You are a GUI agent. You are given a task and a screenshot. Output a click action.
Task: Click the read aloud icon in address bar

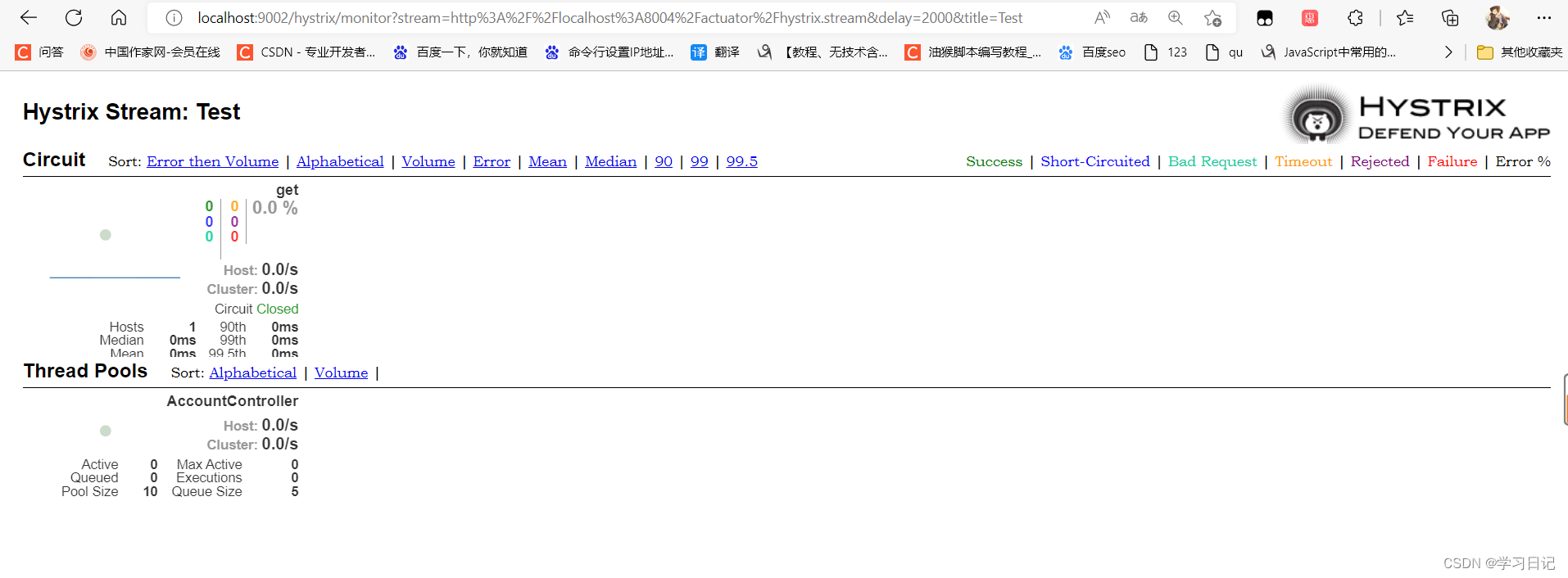1102,17
